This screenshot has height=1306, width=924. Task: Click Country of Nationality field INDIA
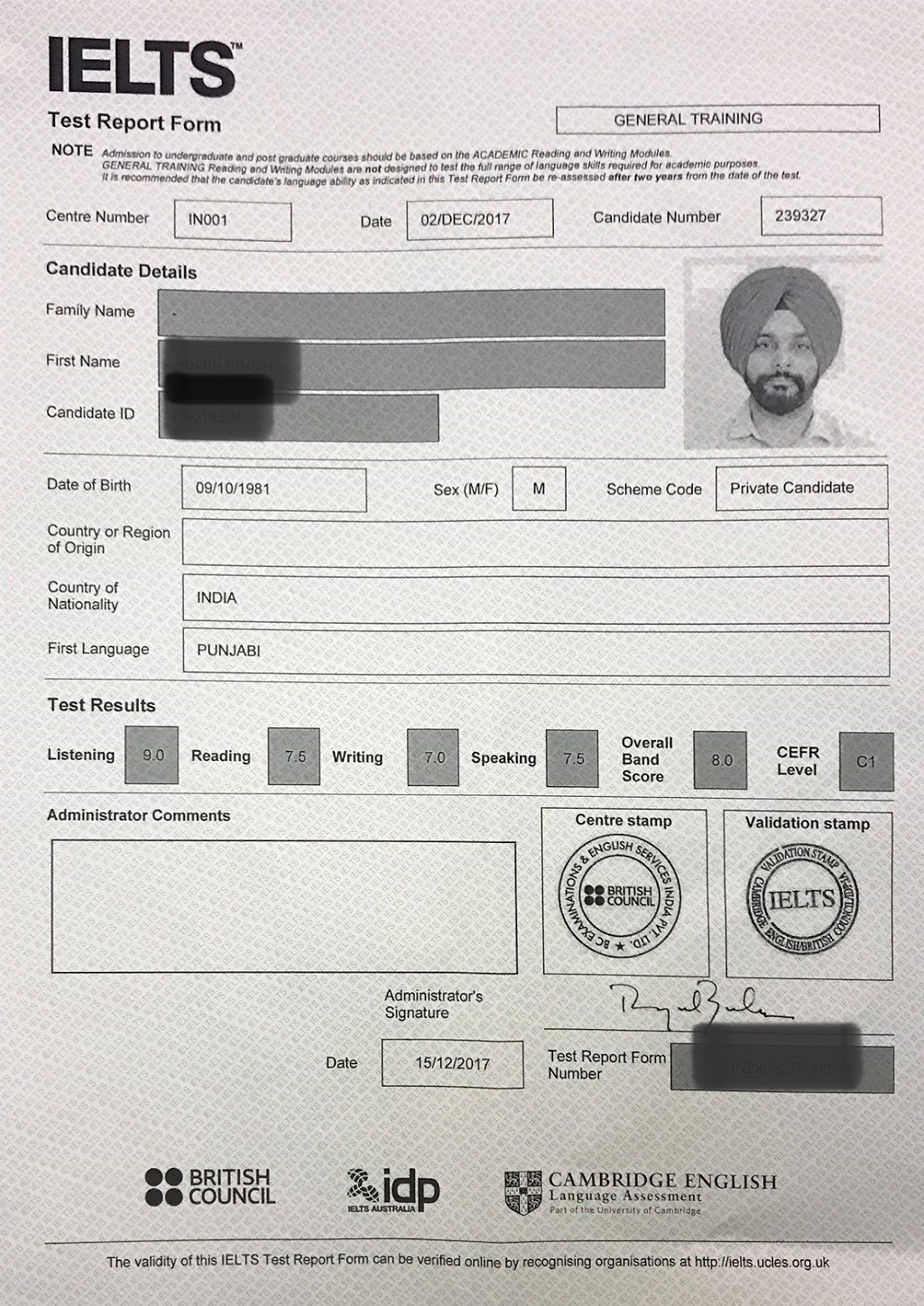536,598
